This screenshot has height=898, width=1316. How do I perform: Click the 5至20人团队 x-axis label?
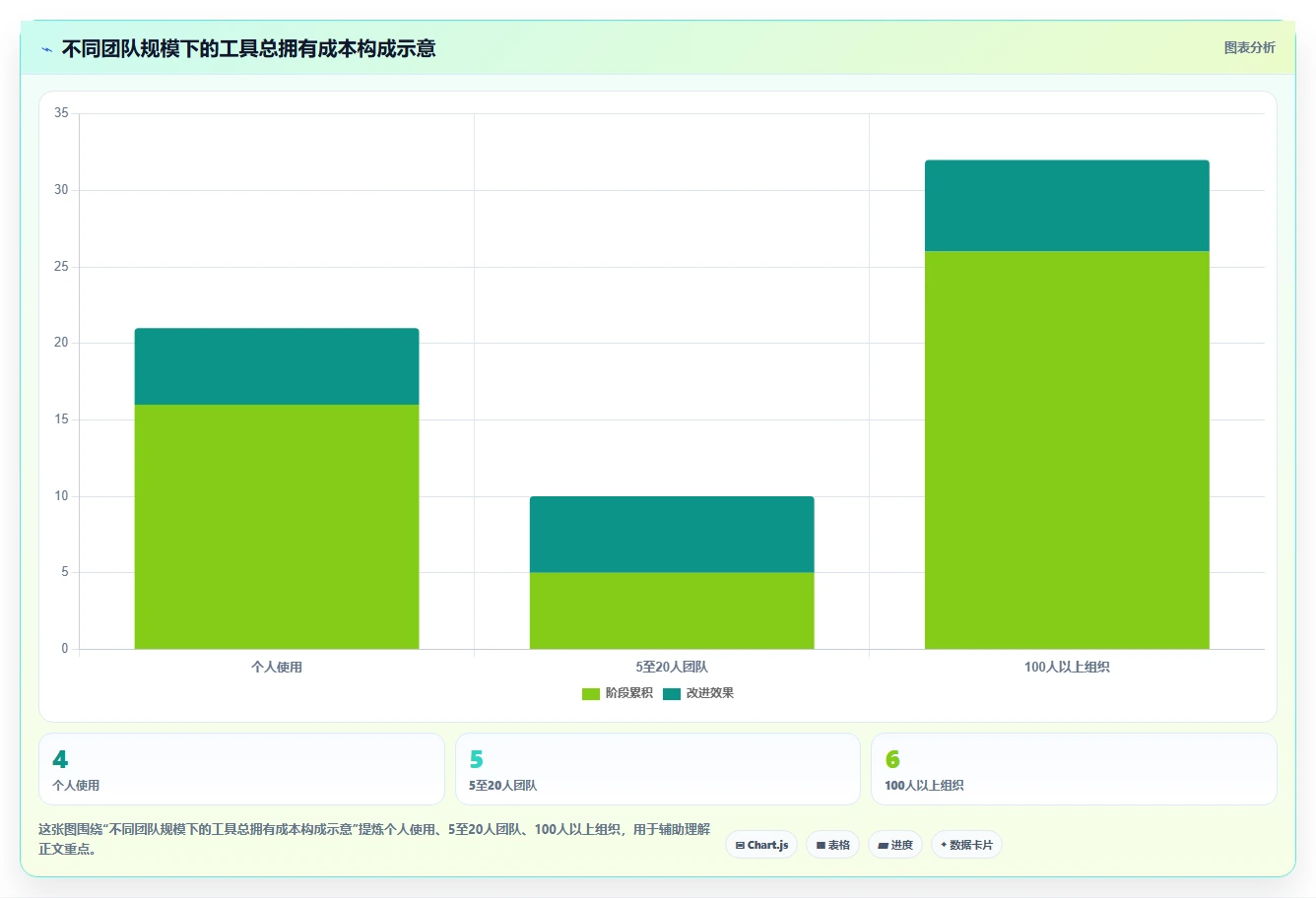[672, 668]
